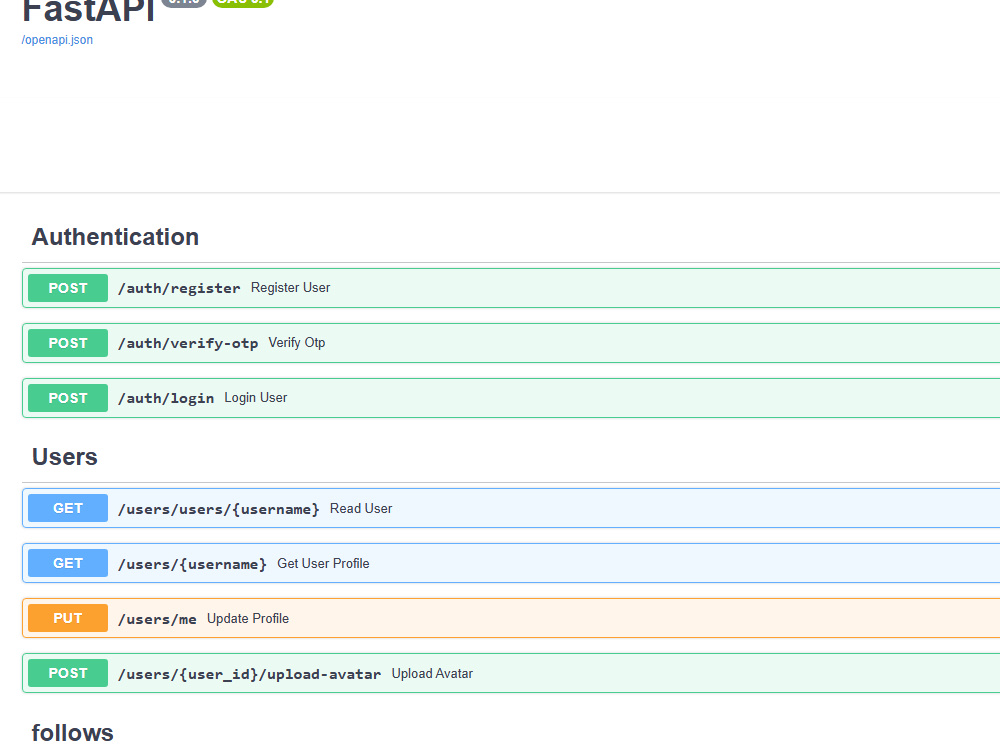Click the POST badge for /auth/register
1000x750 pixels.
click(68, 288)
